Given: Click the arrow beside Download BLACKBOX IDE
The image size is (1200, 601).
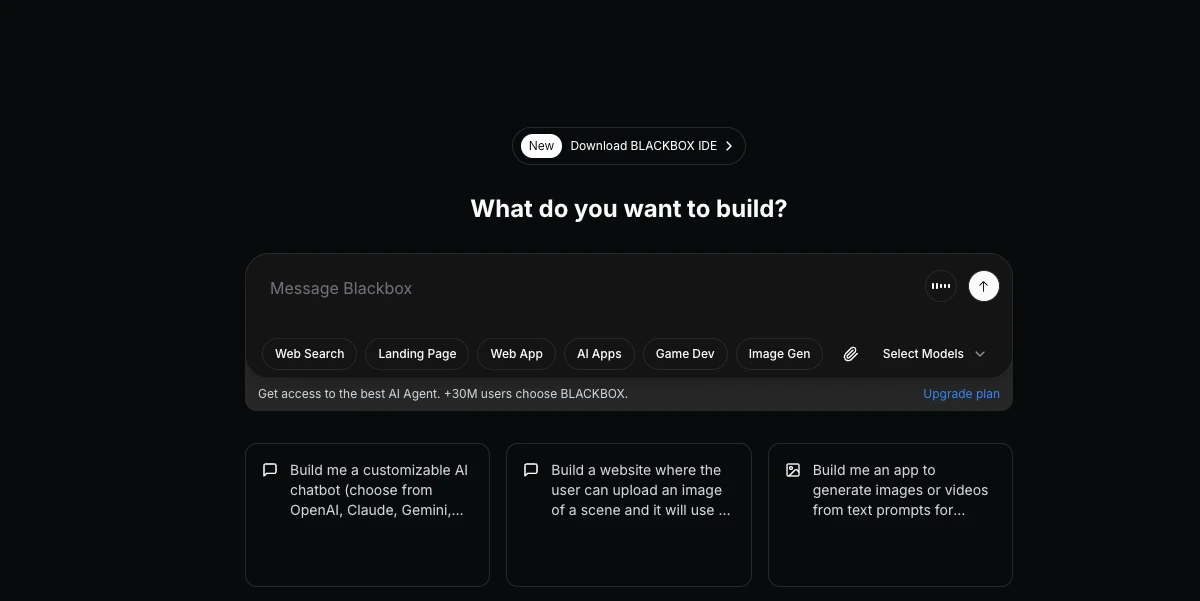Looking at the screenshot, I should 729,146.
